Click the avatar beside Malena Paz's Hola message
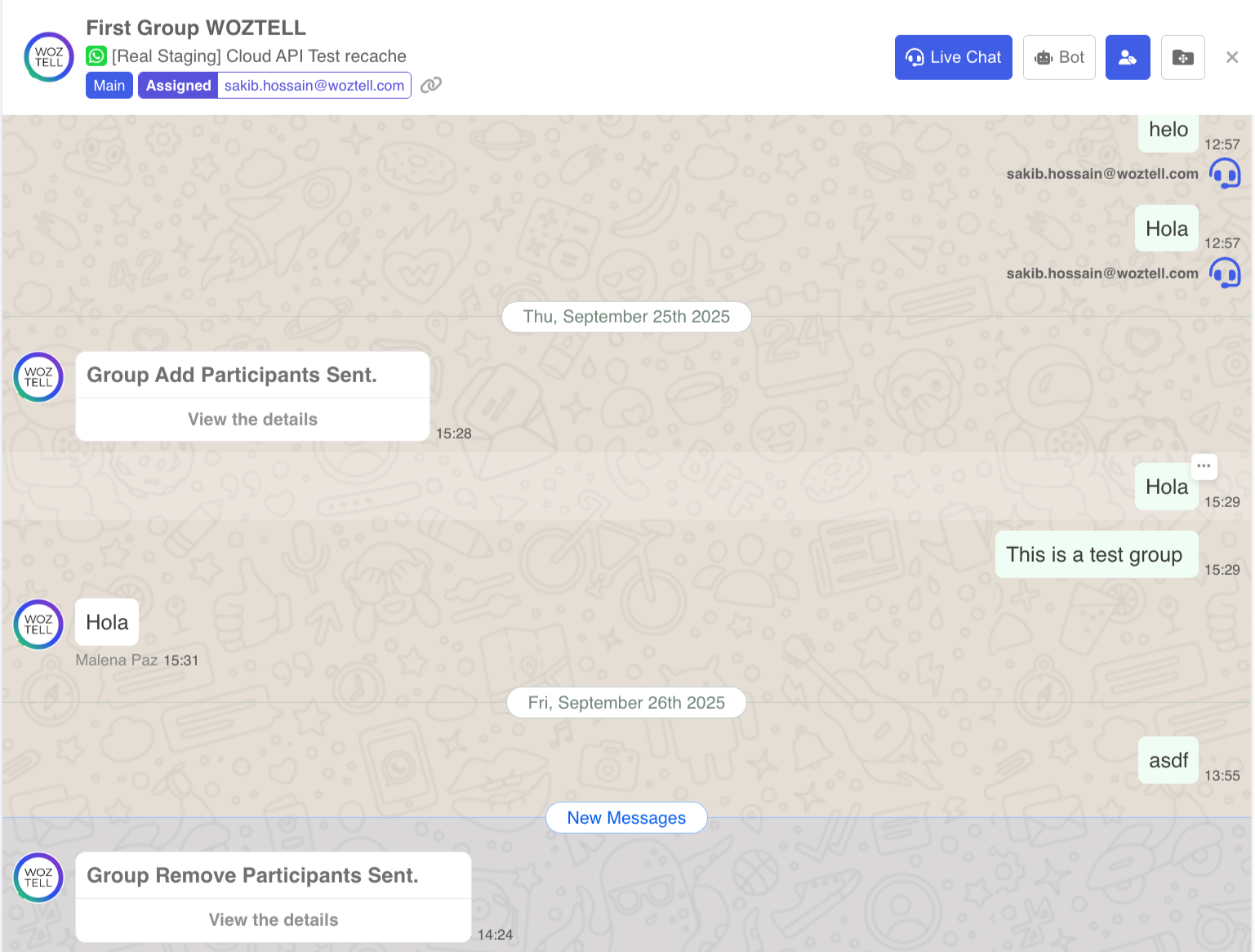Image resolution: width=1255 pixels, height=952 pixels. click(38, 625)
